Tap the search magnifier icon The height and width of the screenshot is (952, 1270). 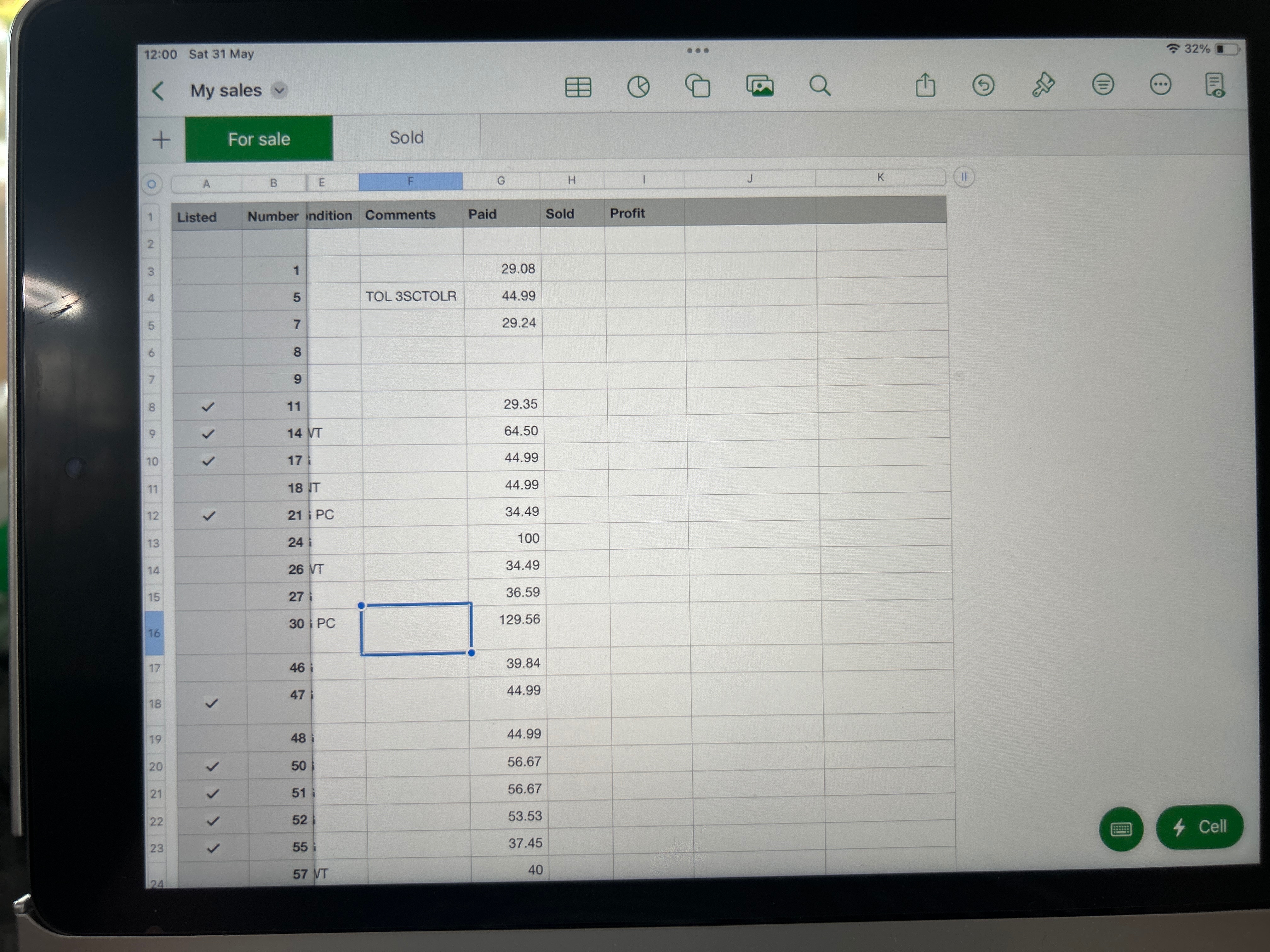[819, 87]
